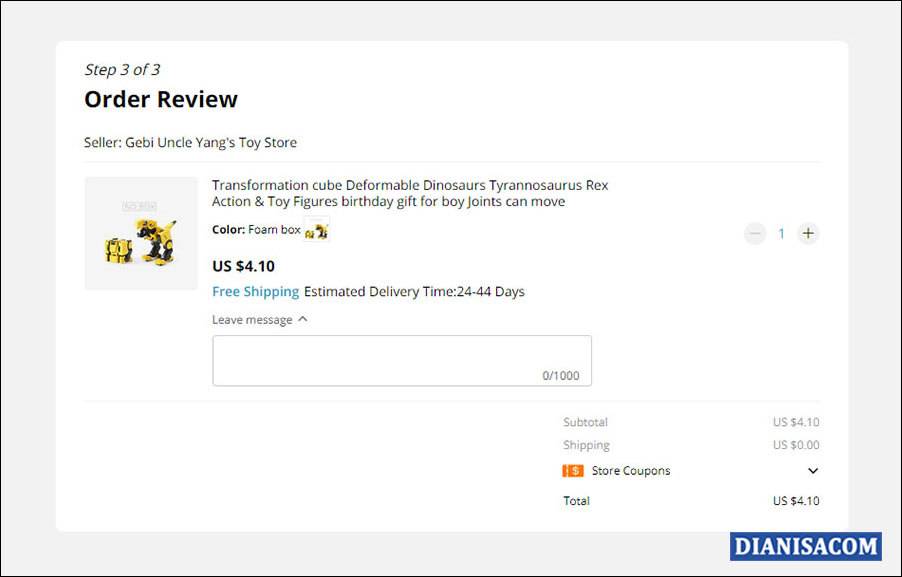The width and height of the screenshot is (902, 577).
Task: Click the dinosaur toy image preview
Action: tap(141, 233)
